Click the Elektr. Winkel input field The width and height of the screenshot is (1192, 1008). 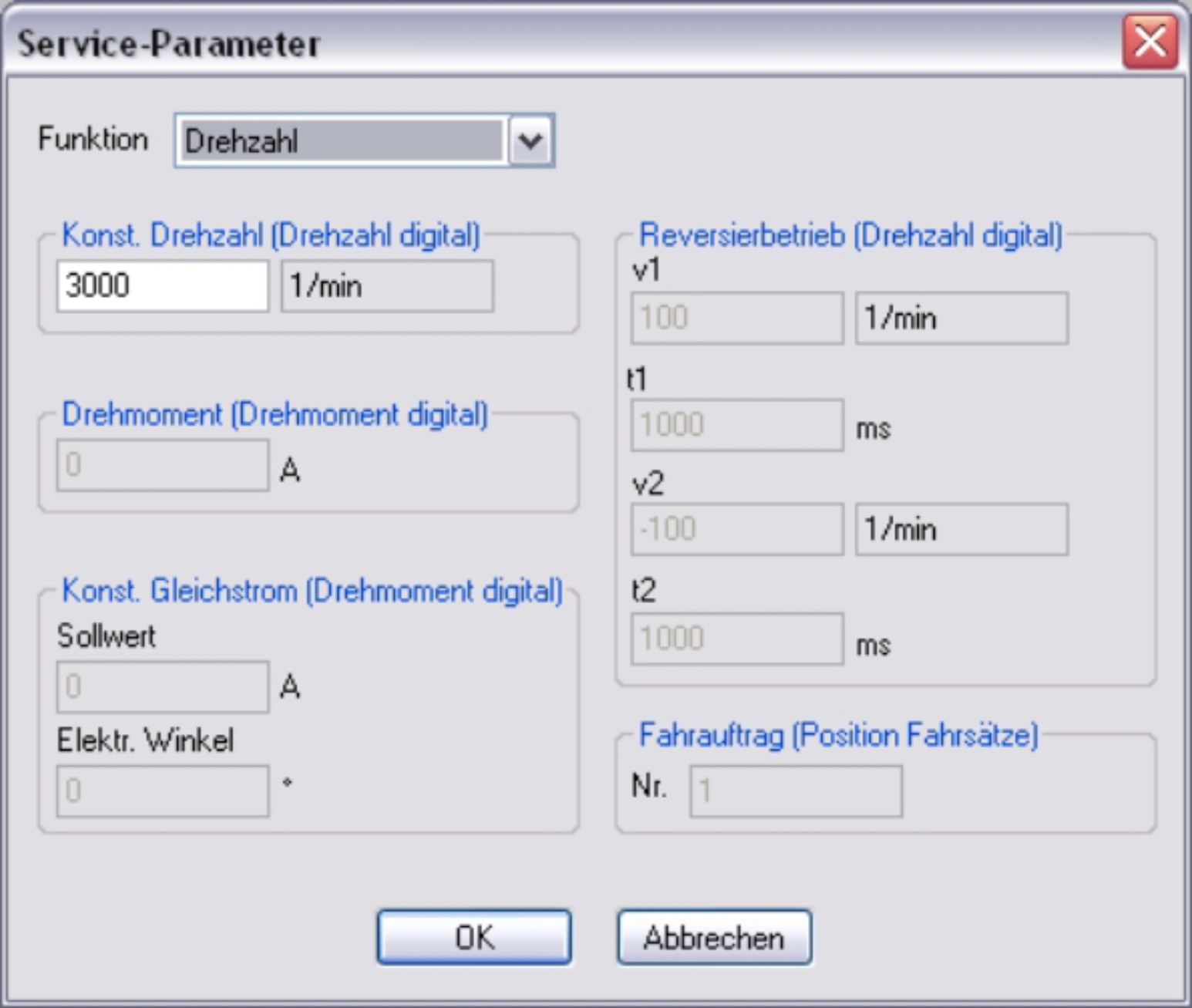pos(162,791)
